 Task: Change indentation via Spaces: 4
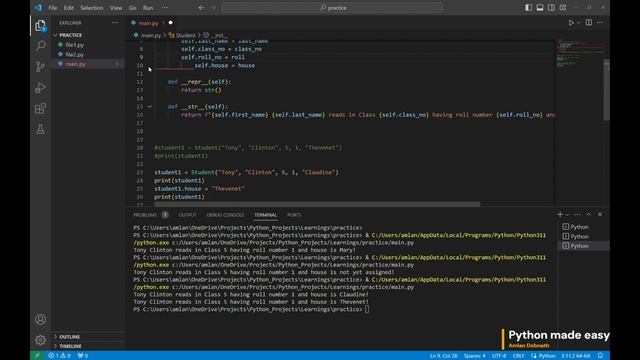pyautogui.click(x=475, y=356)
